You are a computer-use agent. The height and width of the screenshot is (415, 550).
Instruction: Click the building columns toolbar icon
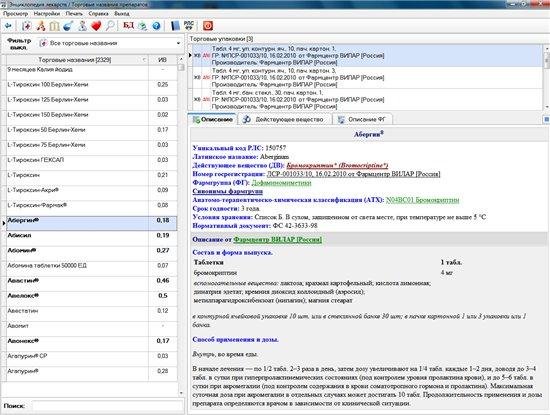coord(54,26)
